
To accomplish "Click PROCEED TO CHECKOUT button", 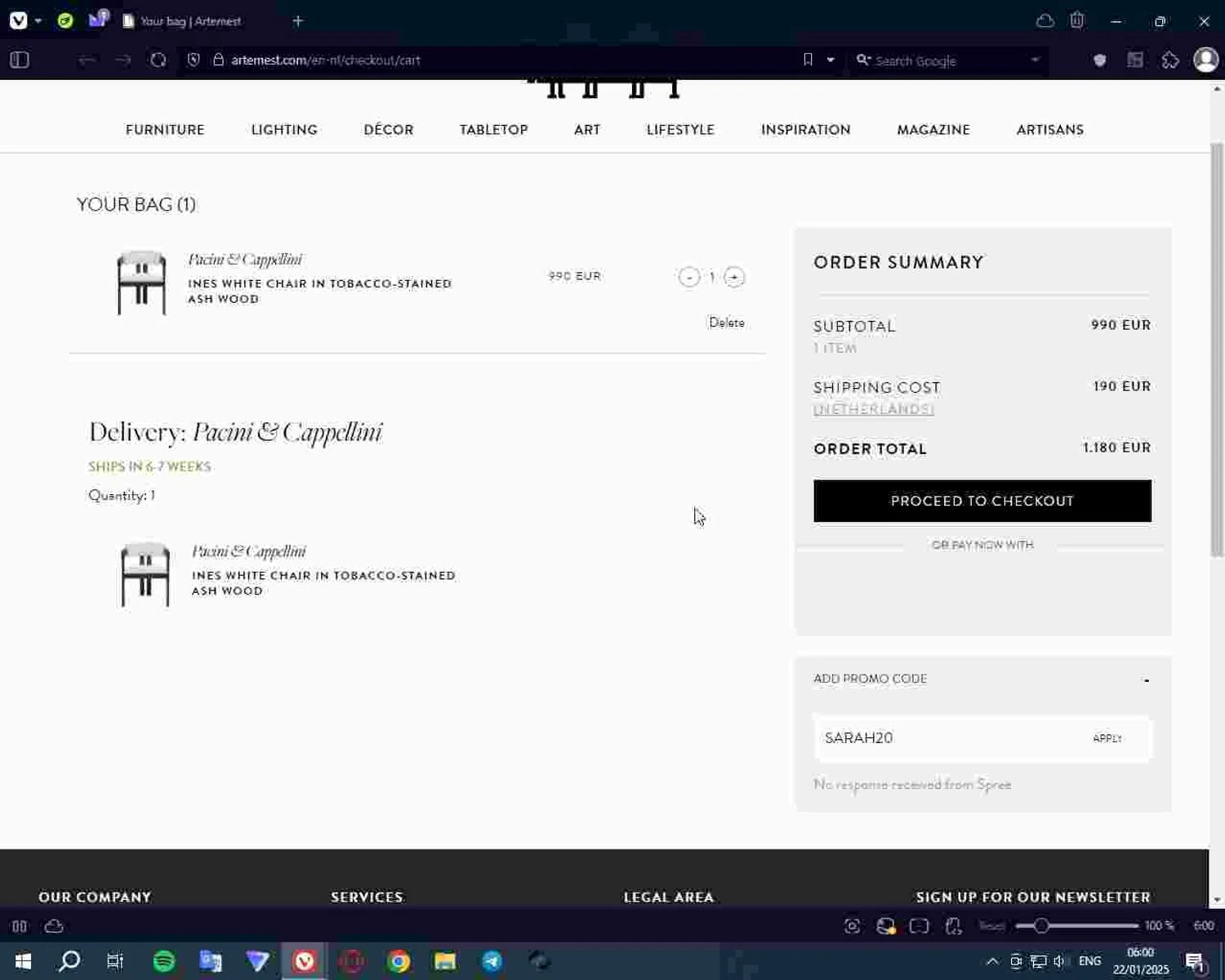I will point(982,501).
